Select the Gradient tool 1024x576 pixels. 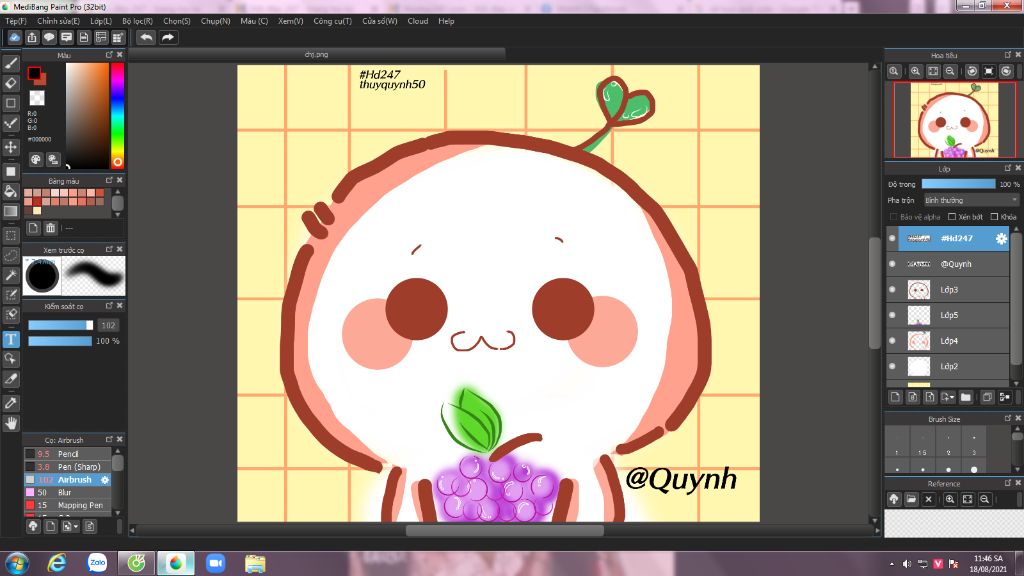(11, 211)
